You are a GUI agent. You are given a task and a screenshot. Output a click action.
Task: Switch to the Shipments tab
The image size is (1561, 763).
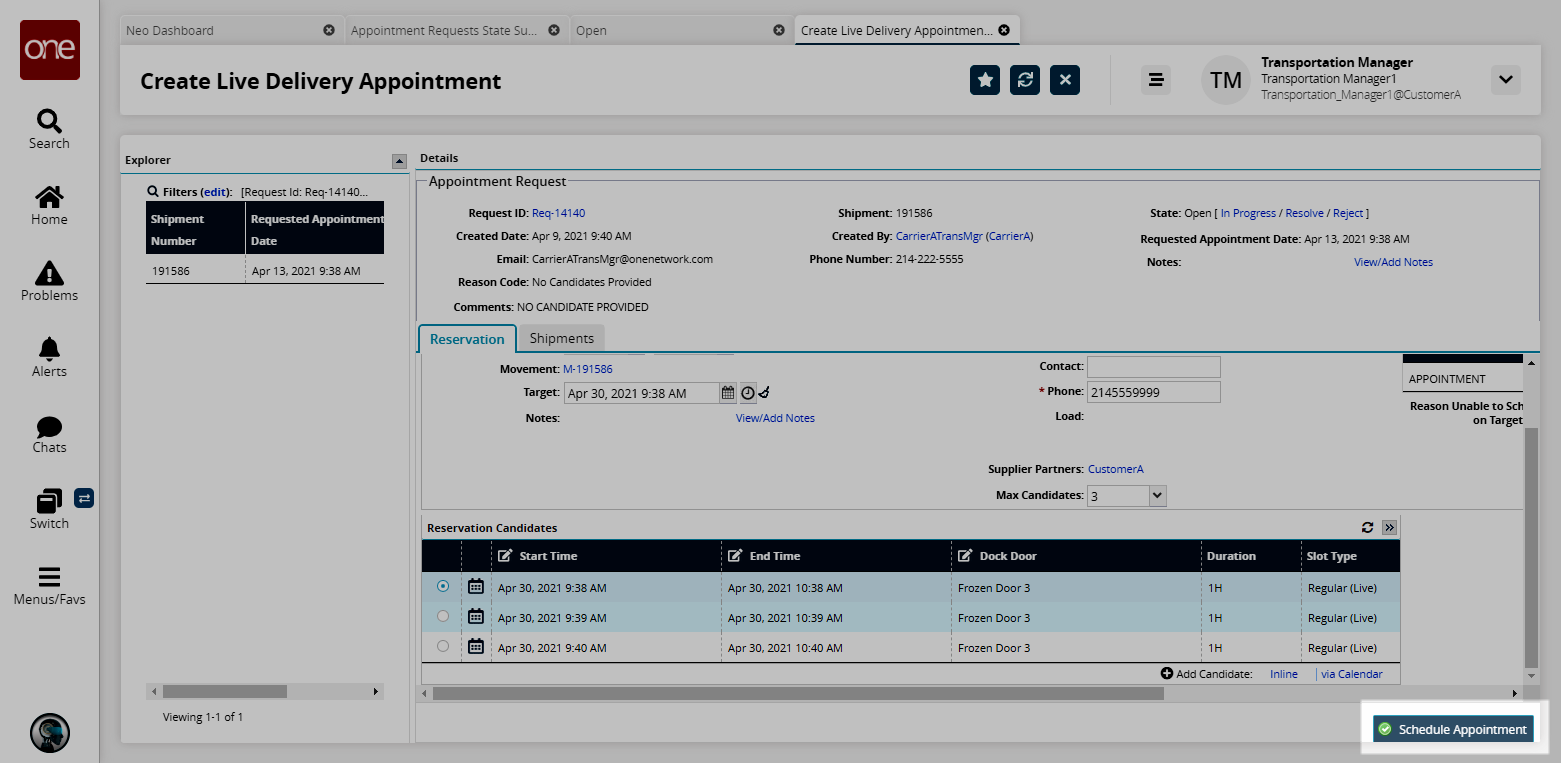pos(561,338)
